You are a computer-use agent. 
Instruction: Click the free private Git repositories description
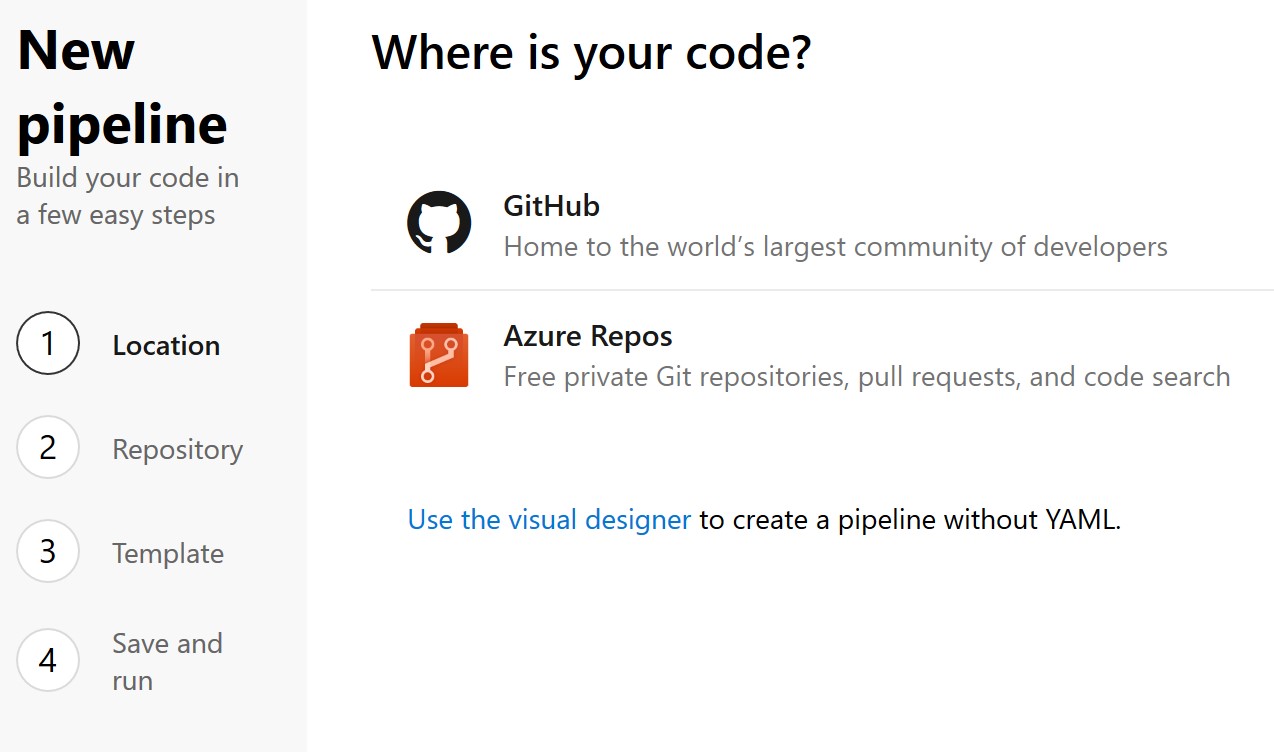click(868, 376)
